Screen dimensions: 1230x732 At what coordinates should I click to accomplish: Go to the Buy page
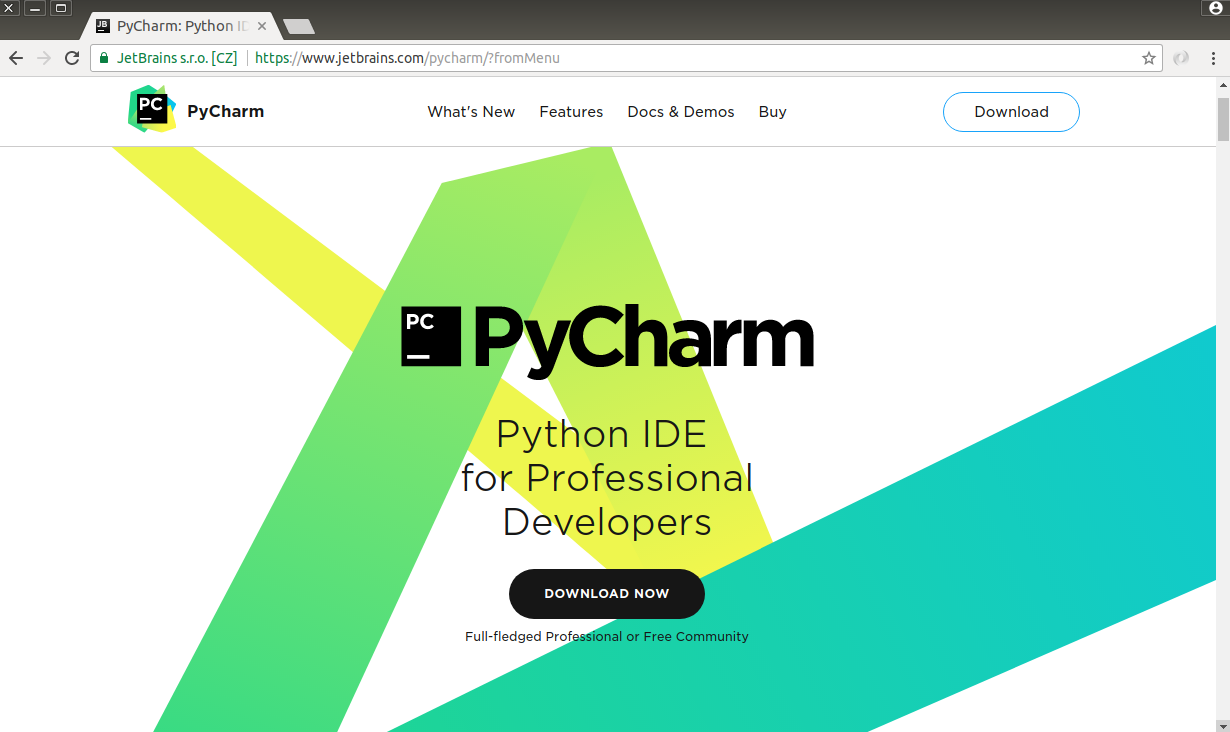point(772,112)
